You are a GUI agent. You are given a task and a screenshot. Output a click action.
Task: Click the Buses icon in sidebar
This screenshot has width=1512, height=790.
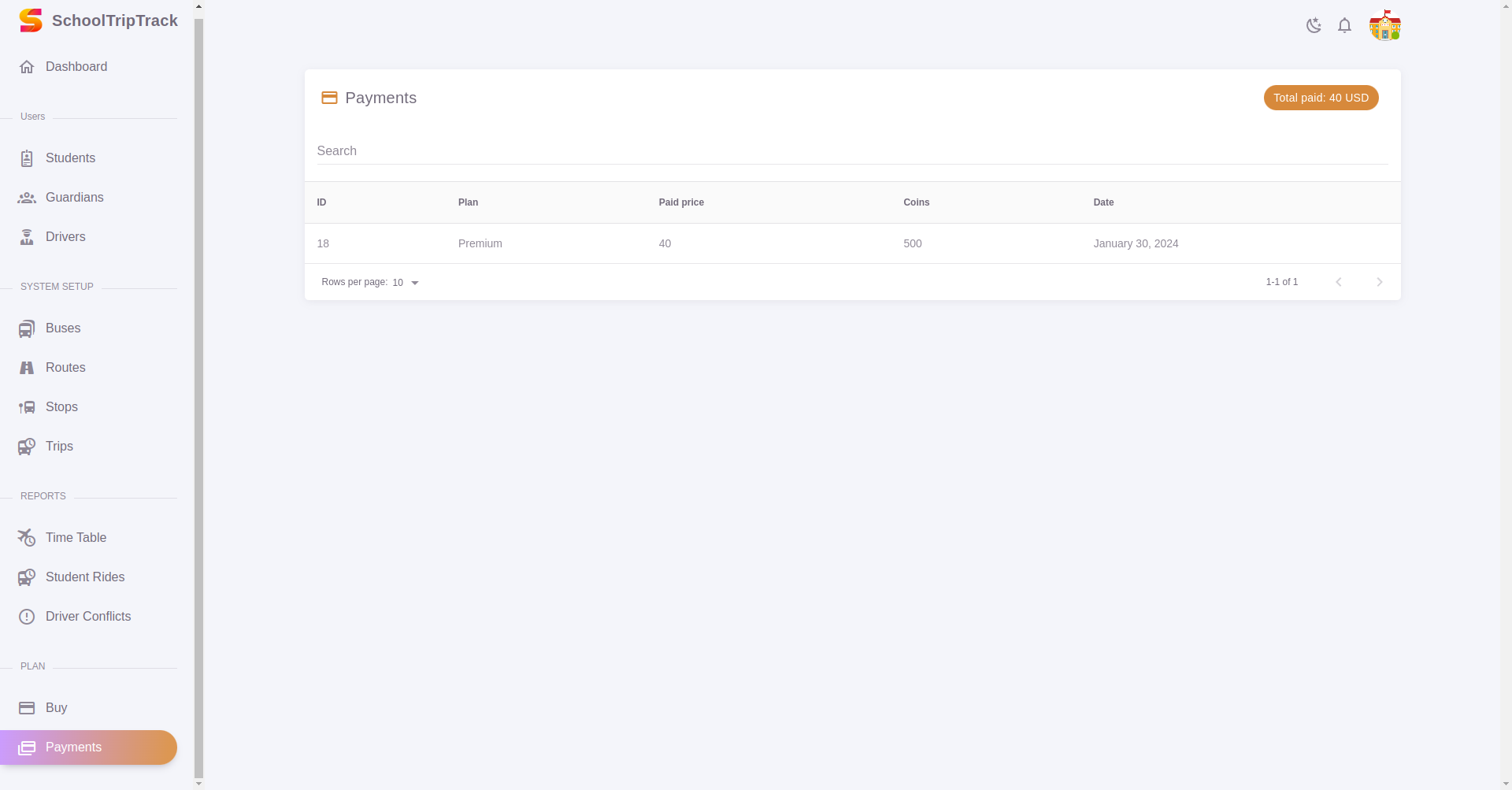[x=28, y=328]
